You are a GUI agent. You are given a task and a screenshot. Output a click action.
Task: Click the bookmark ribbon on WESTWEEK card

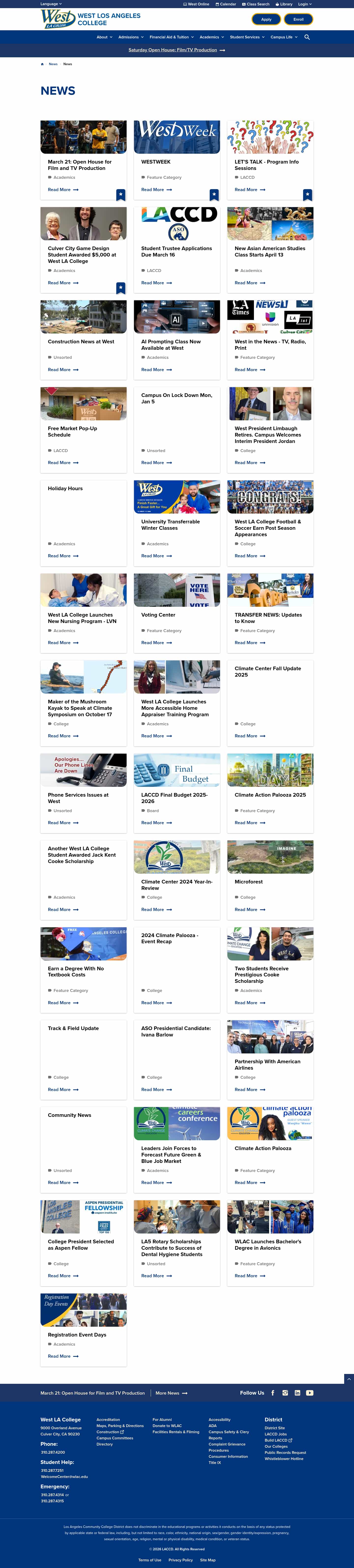click(214, 195)
